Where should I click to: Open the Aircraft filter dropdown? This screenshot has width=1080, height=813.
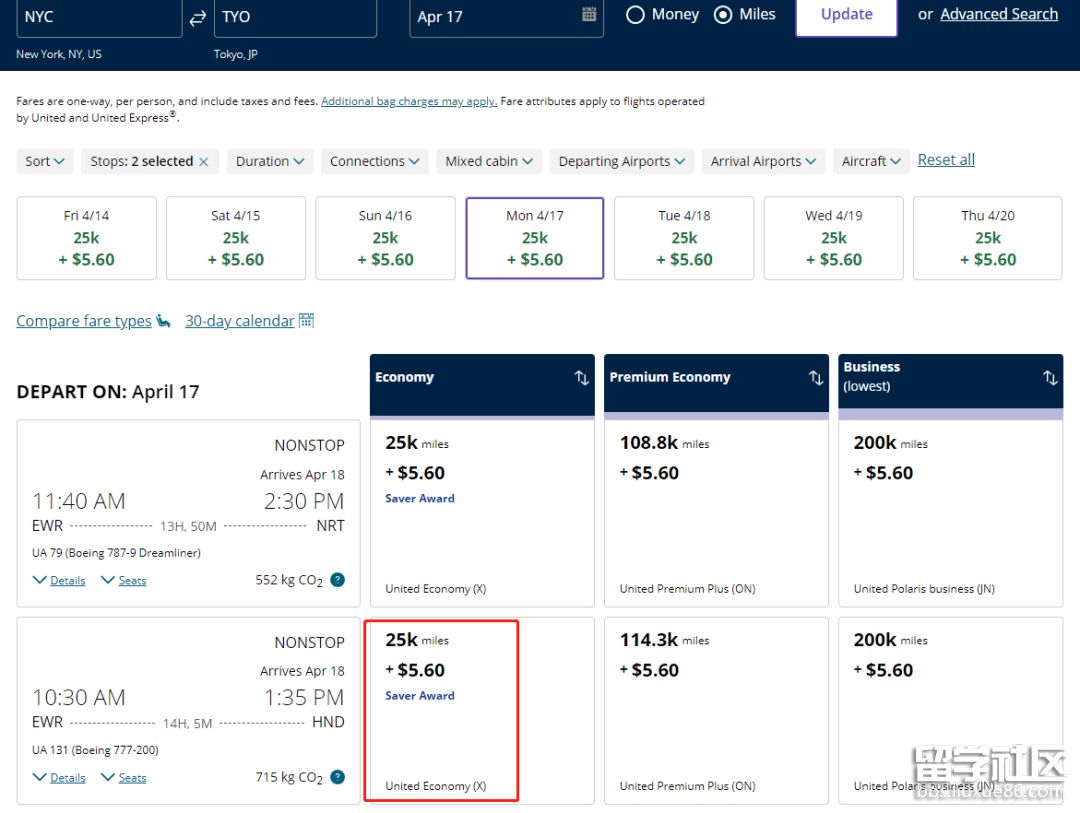coord(871,161)
